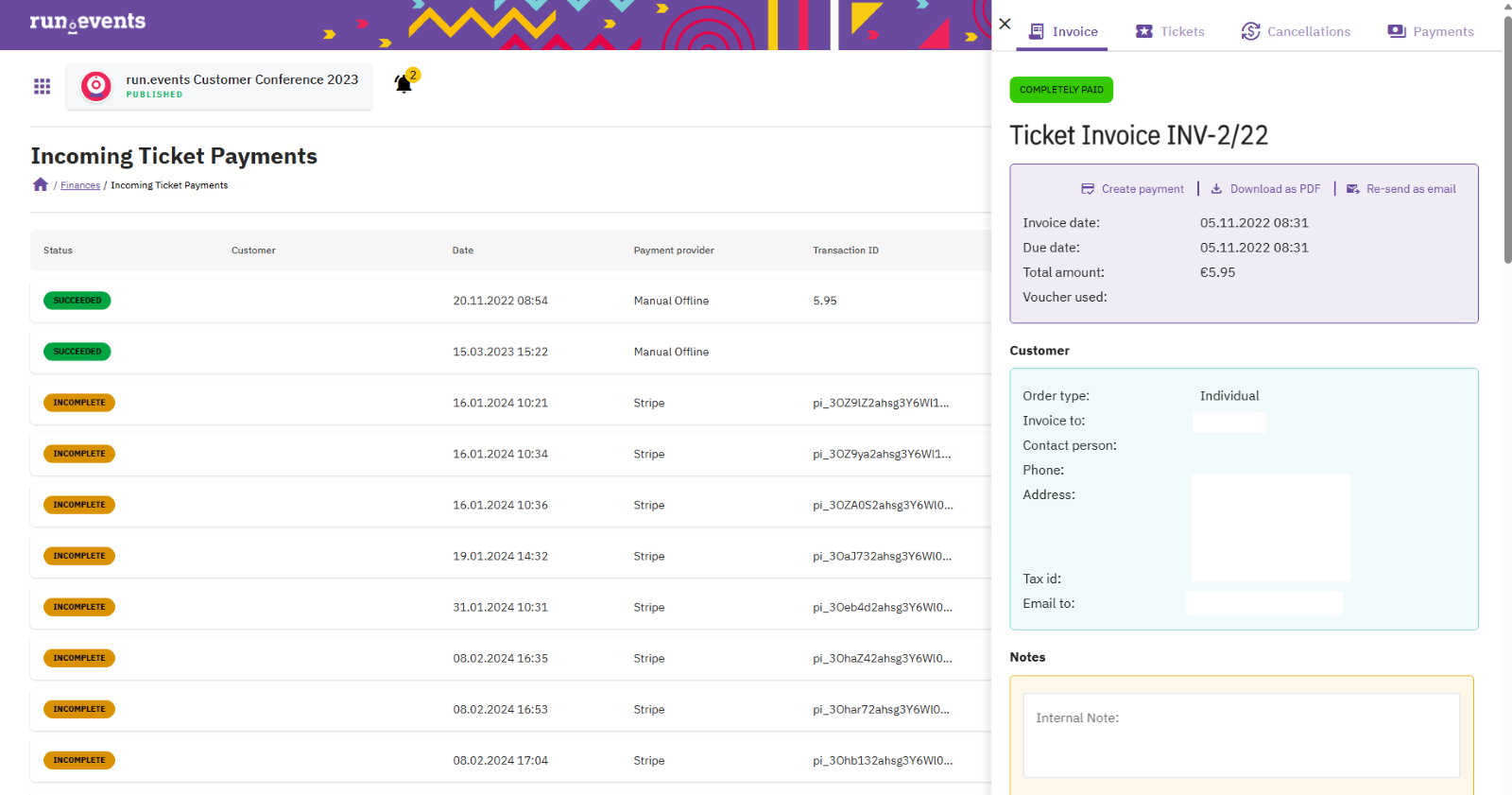Click Manual Offline provider on 15.03.2023 row

coord(671,352)
